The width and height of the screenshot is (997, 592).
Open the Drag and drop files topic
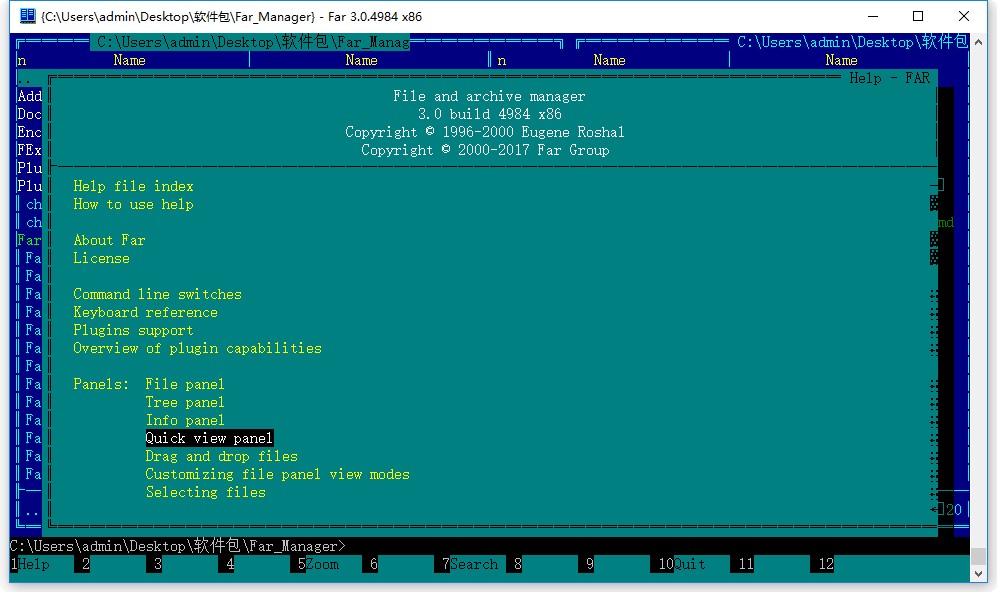click(x=221, y=456)
